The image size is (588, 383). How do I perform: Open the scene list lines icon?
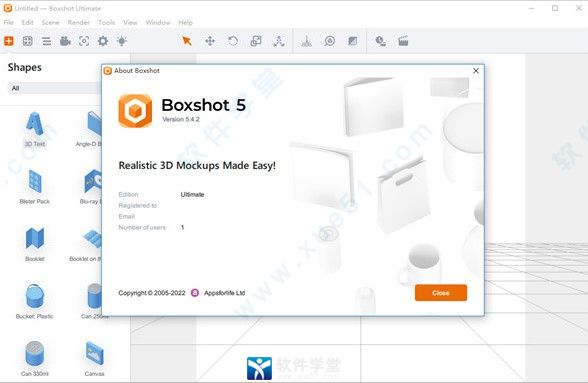tap(46, 41)
